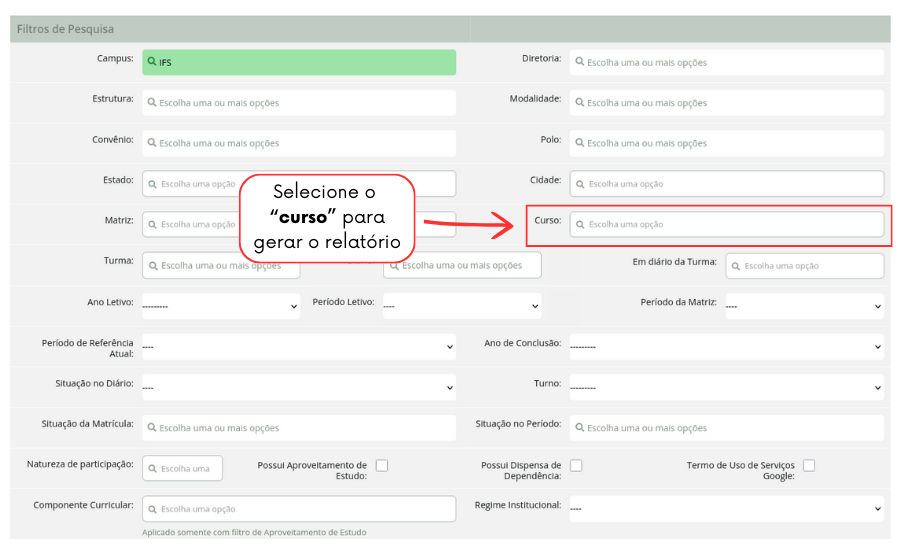900x550 pixels.
Task: Open the Turno dropdown list
Action: pos(726,387)
